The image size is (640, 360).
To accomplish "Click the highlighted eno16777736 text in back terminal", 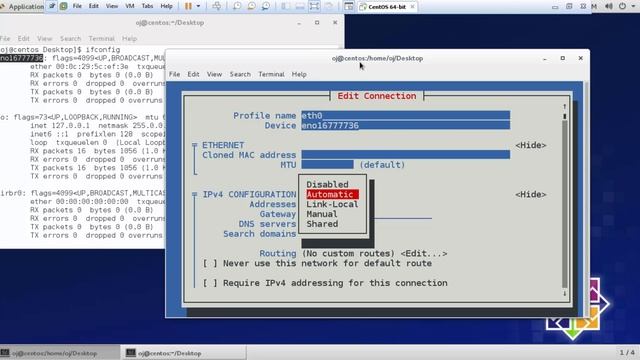I will pos(21,58).
